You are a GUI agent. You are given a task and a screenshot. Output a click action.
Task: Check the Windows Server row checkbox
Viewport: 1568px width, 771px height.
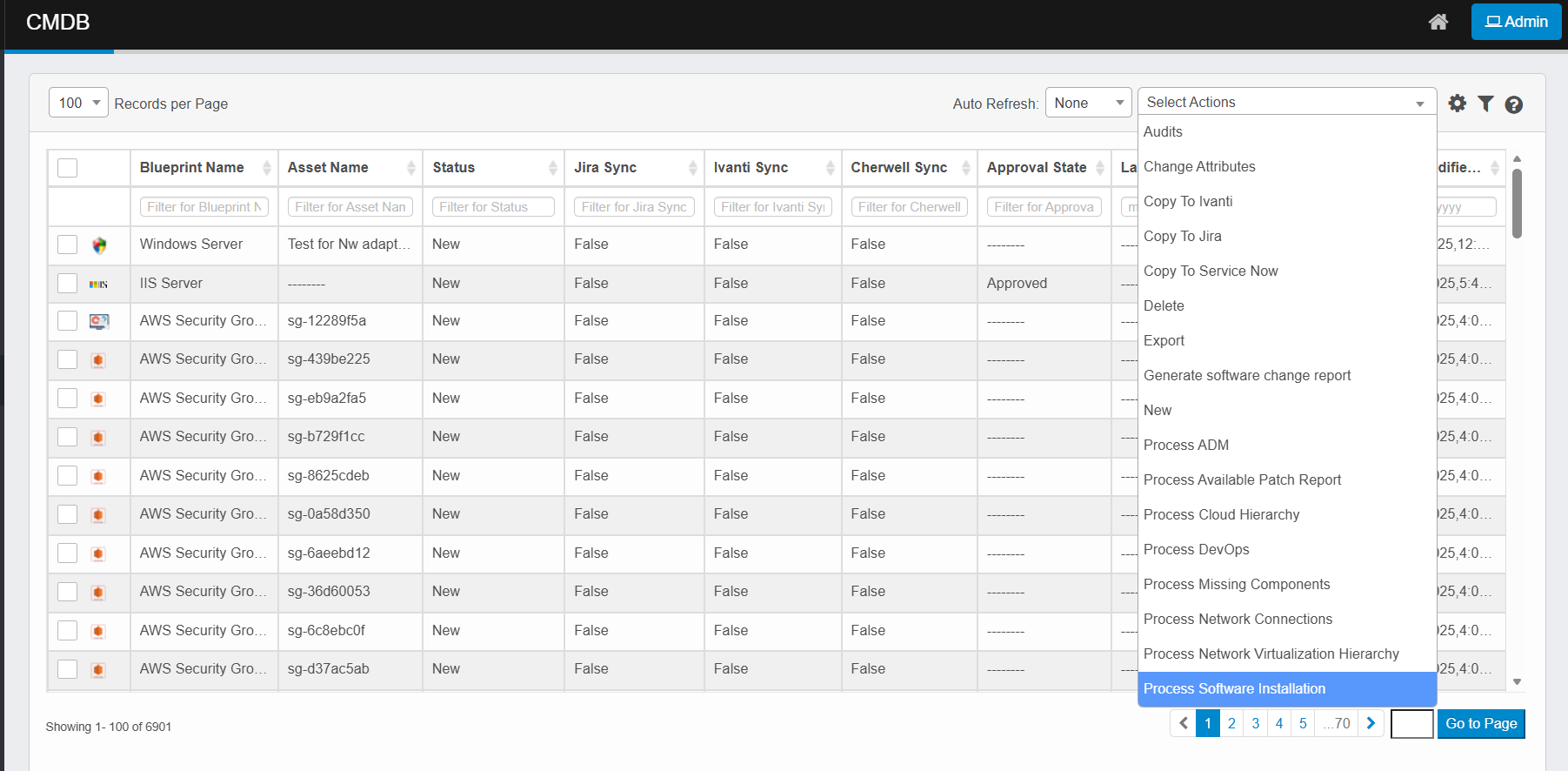(x=68, y=245)
